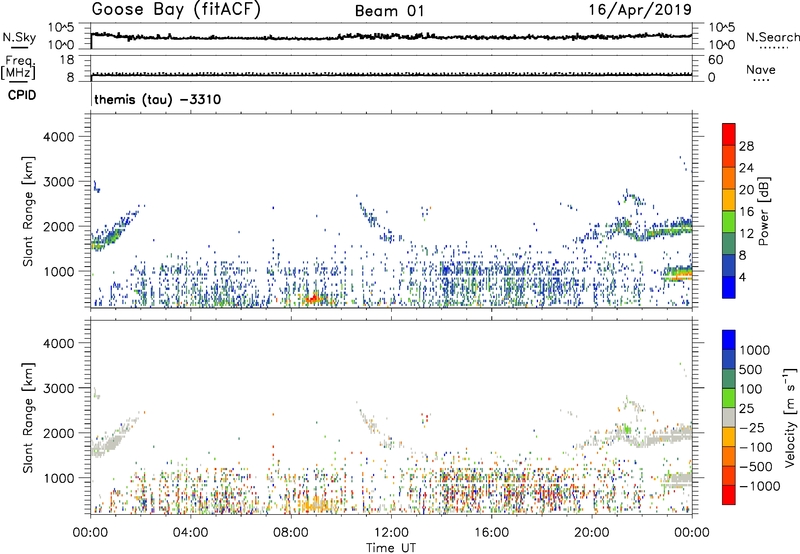Click the dotted line sample under "N.Search"

click(x=773, y=48)
